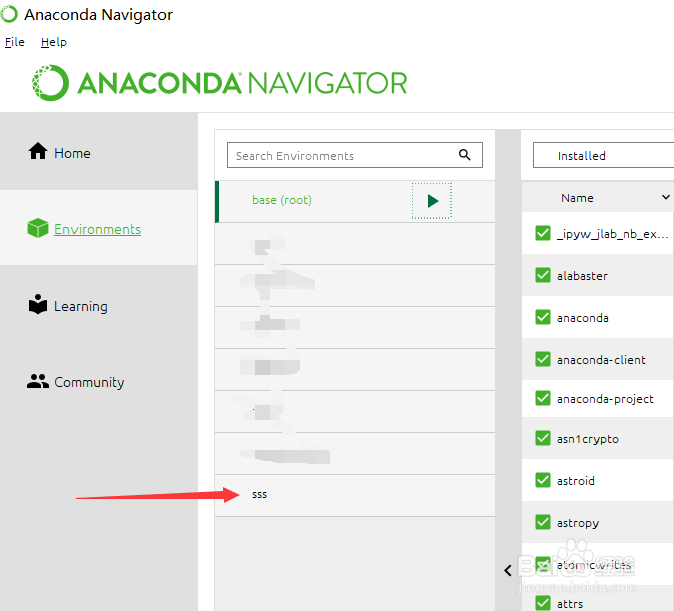Click the green play arrow for base (root)

point(432,201)
